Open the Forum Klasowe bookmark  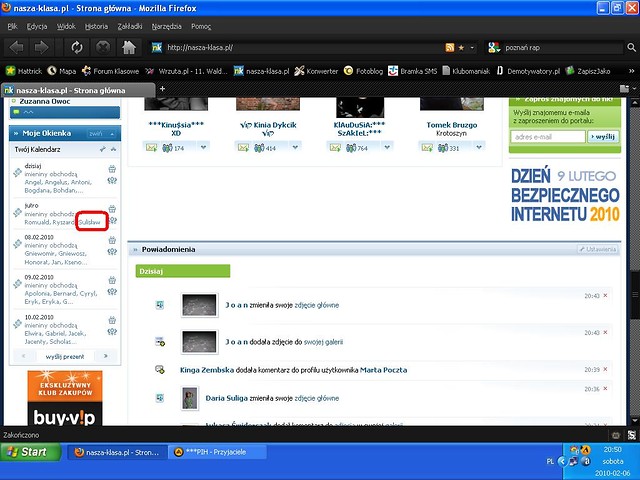pos(110,71)
